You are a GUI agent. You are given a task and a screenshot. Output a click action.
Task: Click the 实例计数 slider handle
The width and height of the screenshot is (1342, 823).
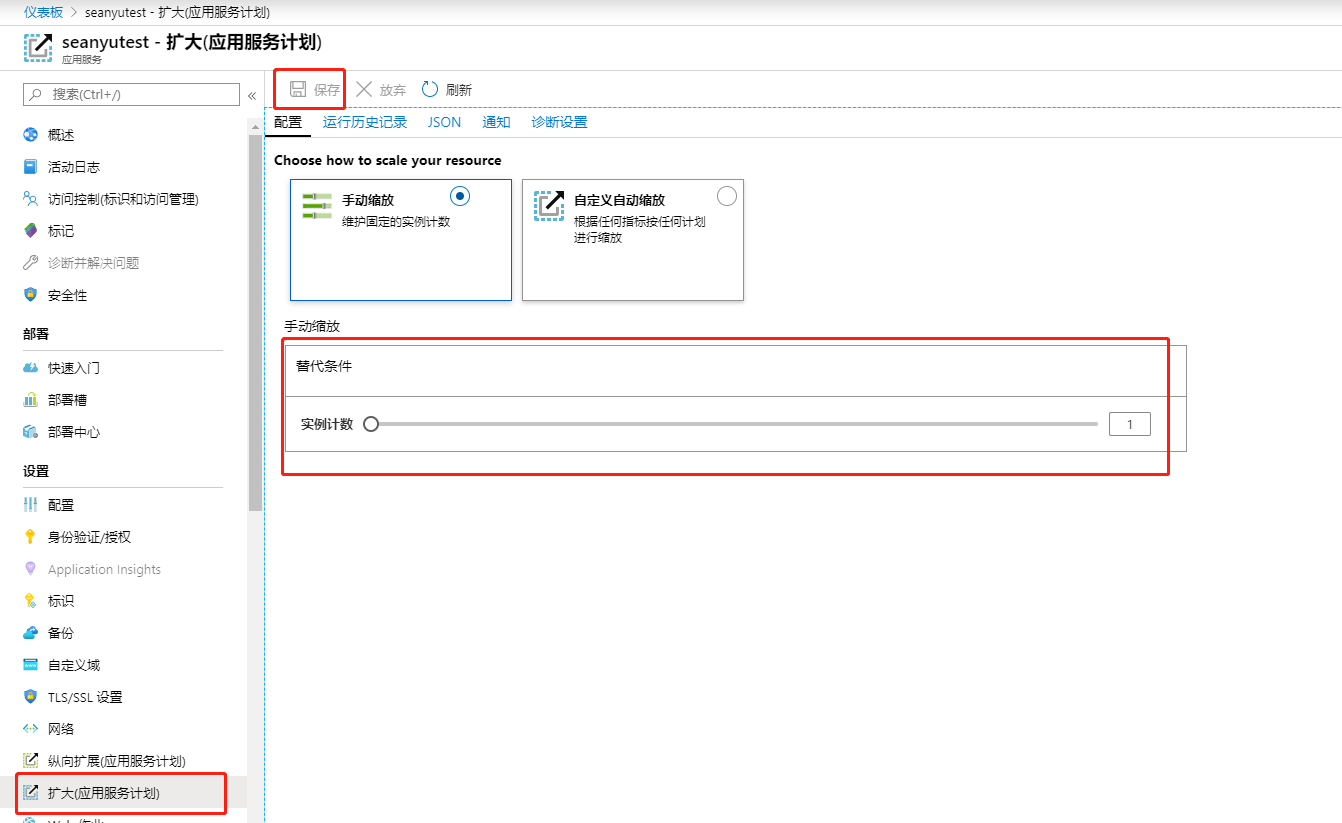tap(371, 424)
